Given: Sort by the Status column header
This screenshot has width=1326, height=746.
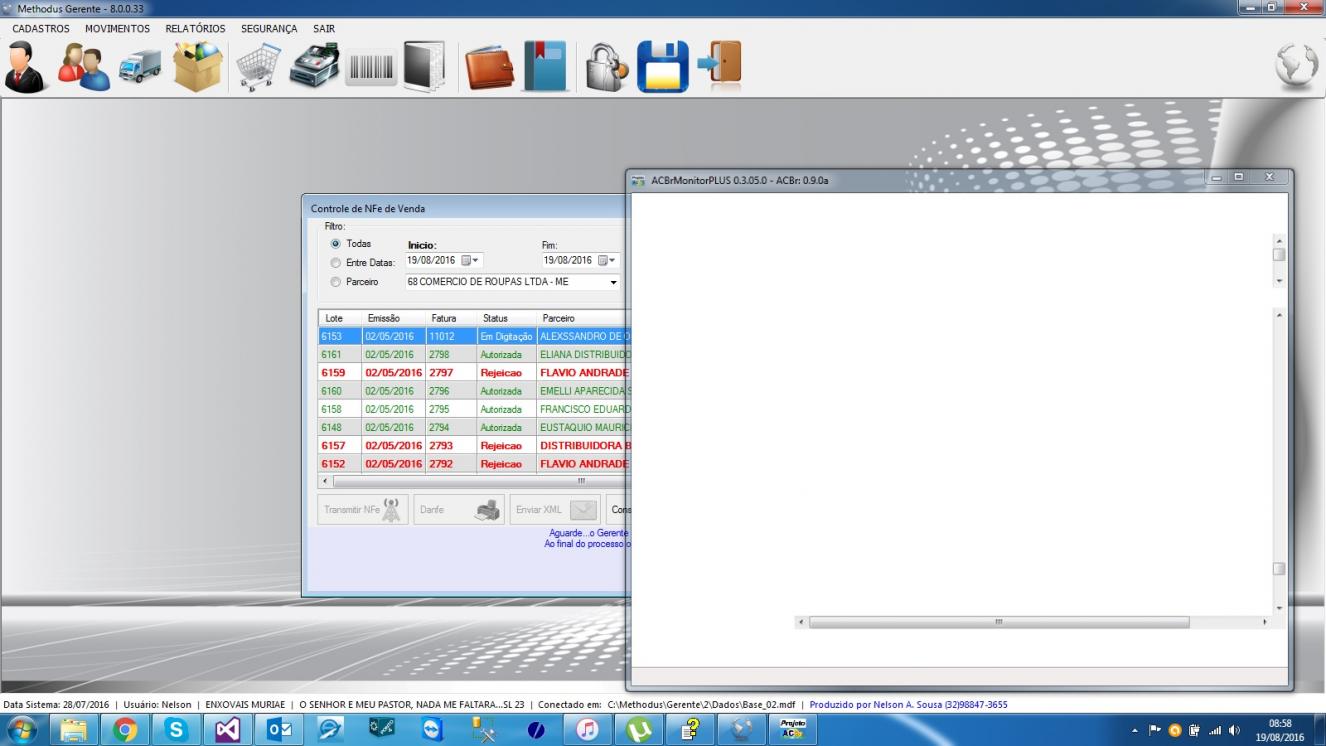Looking at the screenshot, I should pos(507,318).
